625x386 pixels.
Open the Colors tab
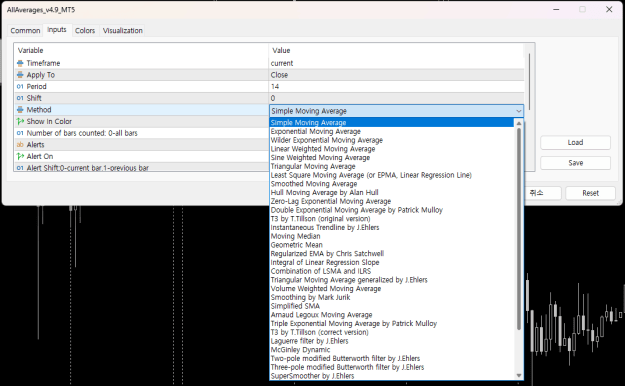pyautogui.click(x=85, y=30)
